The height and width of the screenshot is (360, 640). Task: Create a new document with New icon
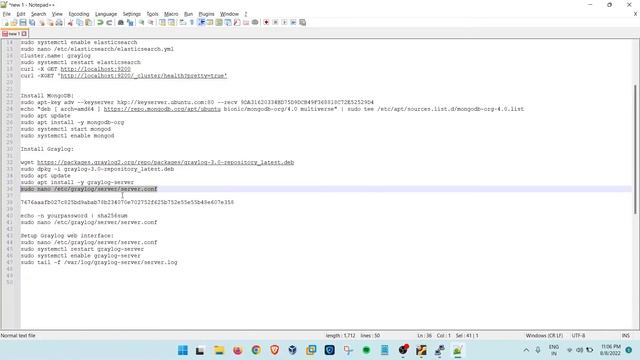point(6,22)
